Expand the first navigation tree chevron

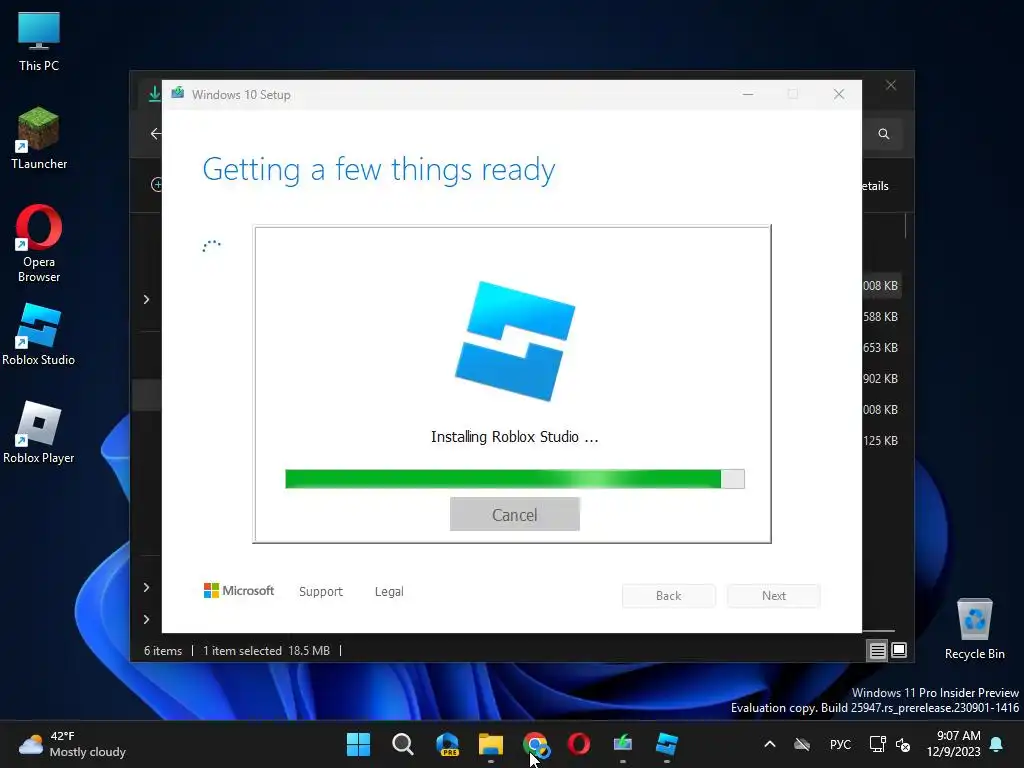click(146, 299)
